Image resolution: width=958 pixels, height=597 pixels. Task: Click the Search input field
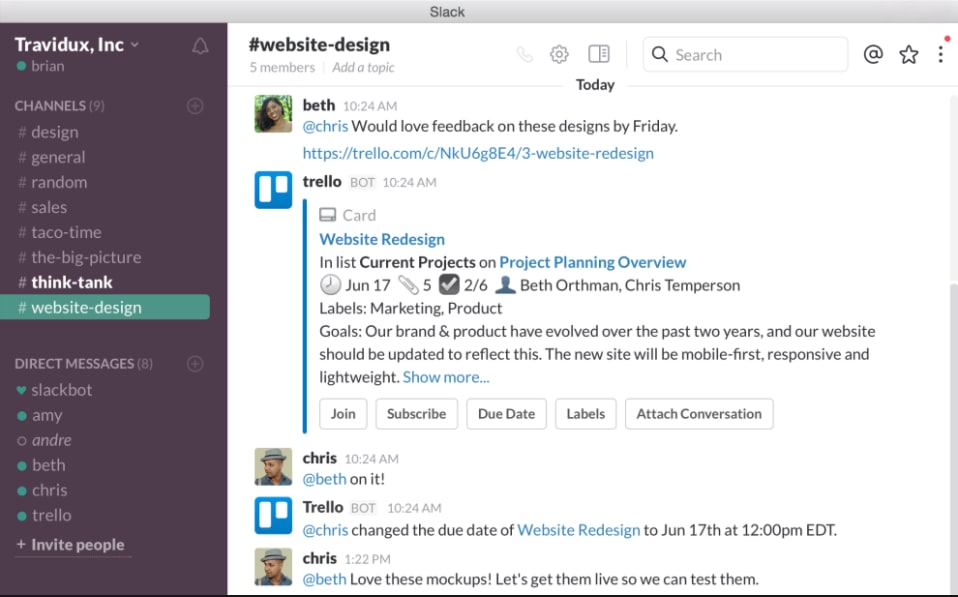[x=745, y=54]
